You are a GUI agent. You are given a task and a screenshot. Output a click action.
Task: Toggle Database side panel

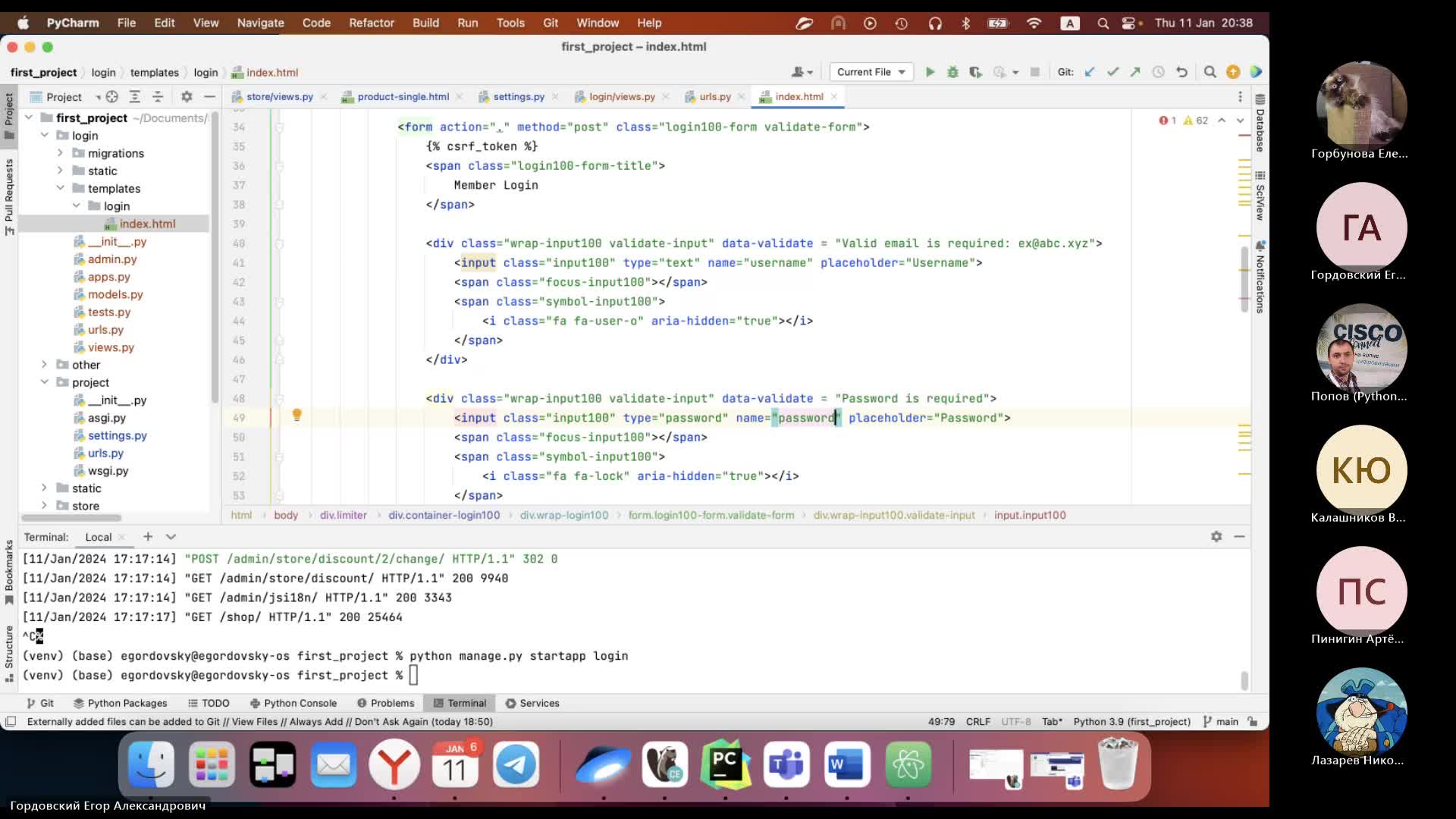click(1260, 124)
